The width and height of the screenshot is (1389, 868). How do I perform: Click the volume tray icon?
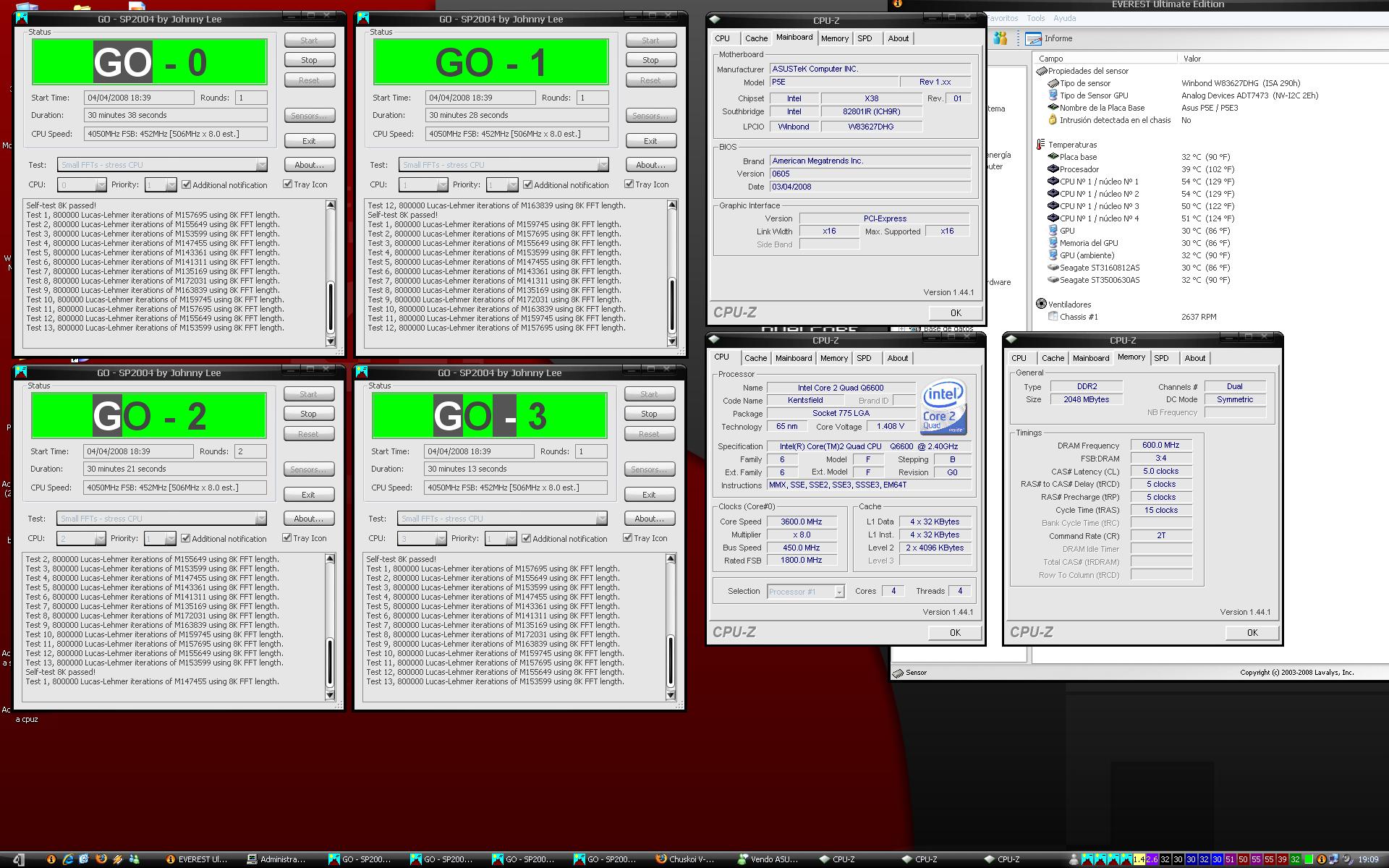[x=1348, y=859]
